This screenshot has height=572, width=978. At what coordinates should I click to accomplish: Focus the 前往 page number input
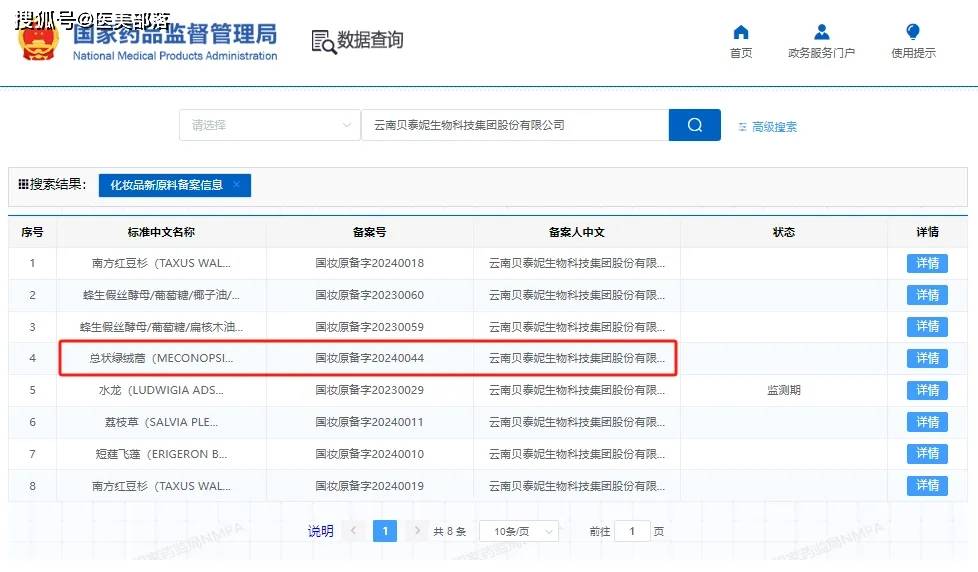point(632,531)
